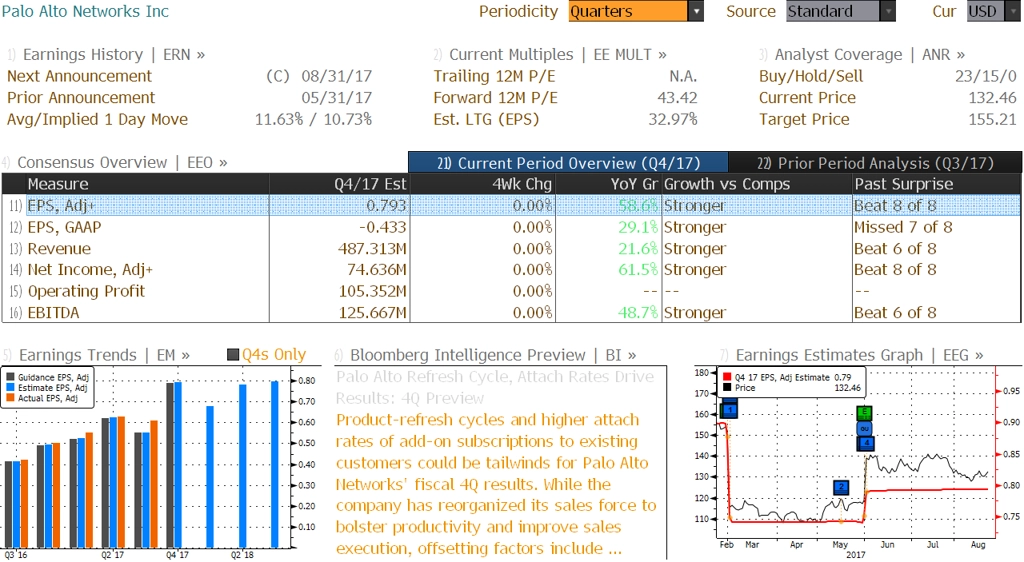The image size is (1024, 562).
Task: Click the rounded blue 'ou' marker
Action: [x=865, y=428]
